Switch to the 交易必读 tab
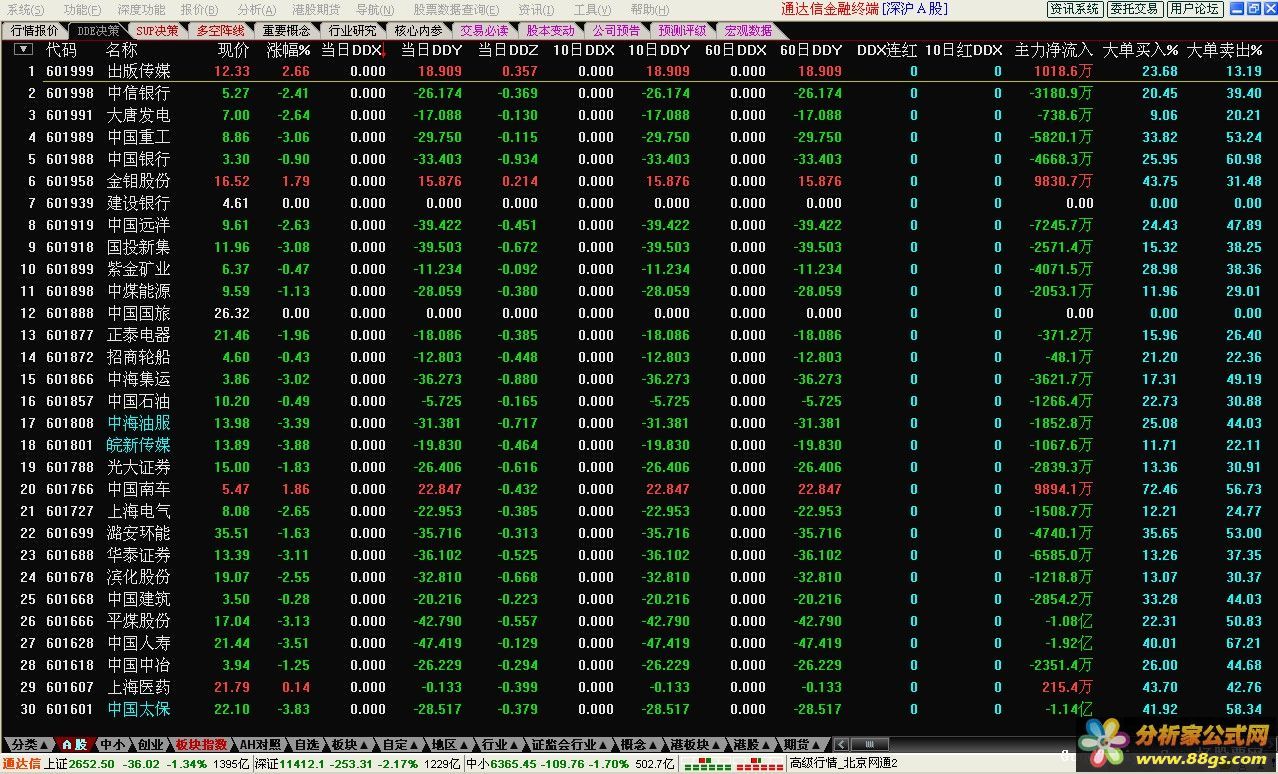The height and width of the screenshot is (774, 1278). point(484,30)
